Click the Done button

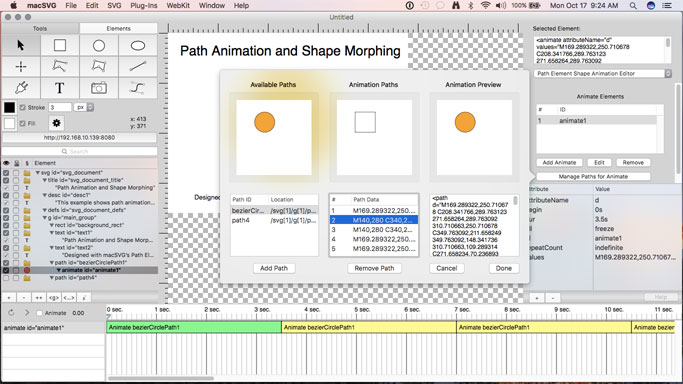coord(504,268)
